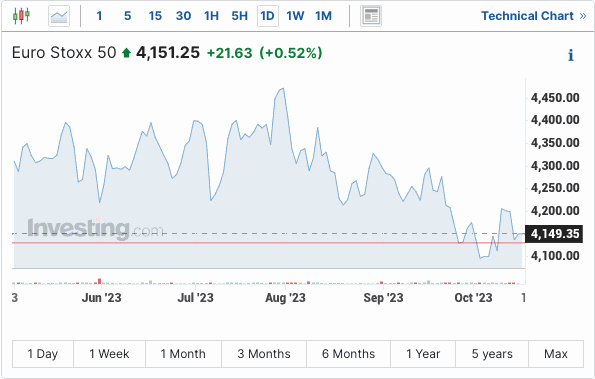Select the area chart style icon
This screenshot has height=379, width=595.
point(59,16)
